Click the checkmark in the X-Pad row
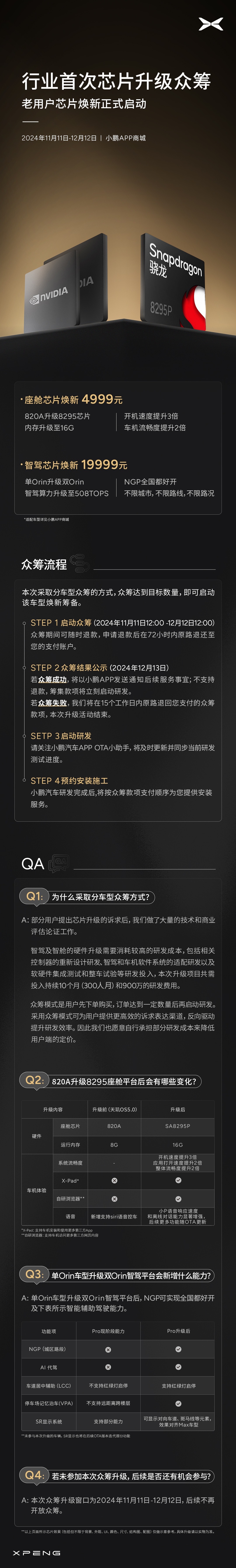The width and height of the screenshot is (236, 1568). 178,1180
